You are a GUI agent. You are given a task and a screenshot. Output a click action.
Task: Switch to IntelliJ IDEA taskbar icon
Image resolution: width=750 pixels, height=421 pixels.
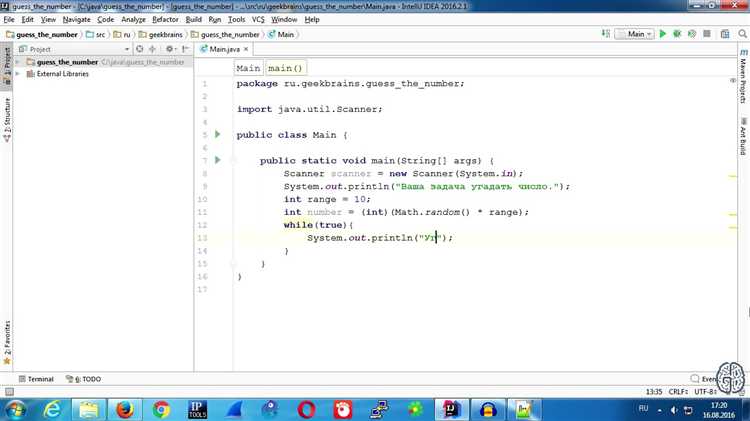[x=452, y=410]
